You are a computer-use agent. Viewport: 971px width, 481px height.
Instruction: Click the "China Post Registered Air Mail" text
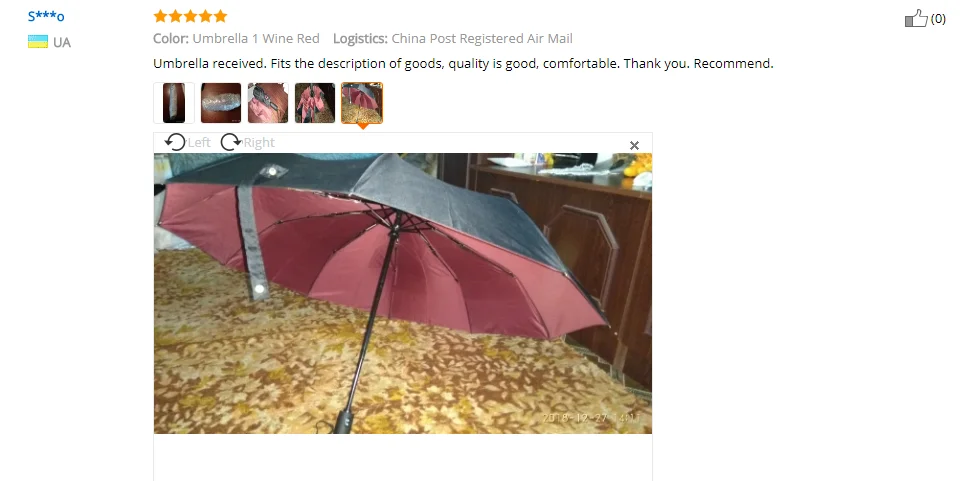click(x=482, y=38)
